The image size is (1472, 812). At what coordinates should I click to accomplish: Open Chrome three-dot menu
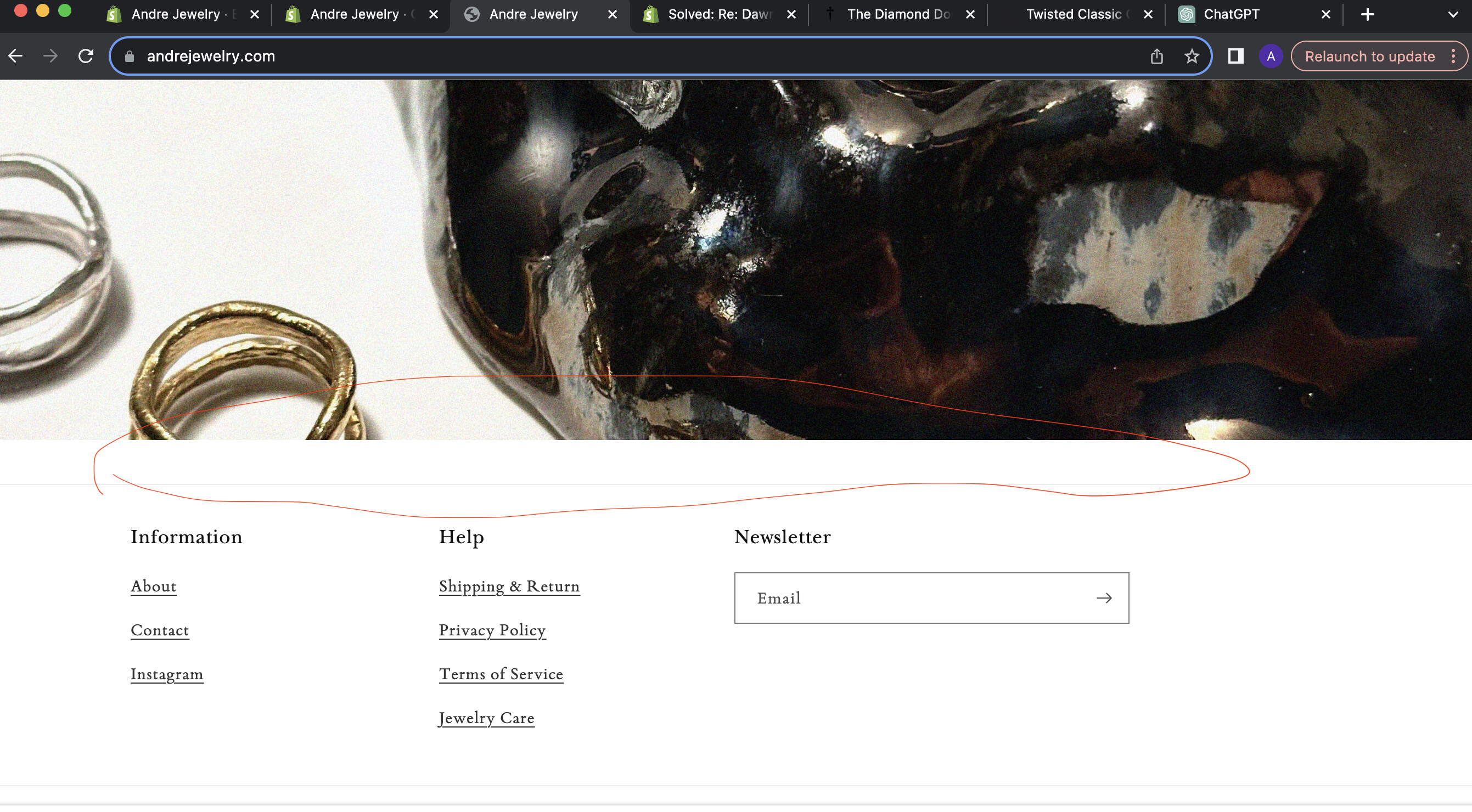tap(1453, 56)
